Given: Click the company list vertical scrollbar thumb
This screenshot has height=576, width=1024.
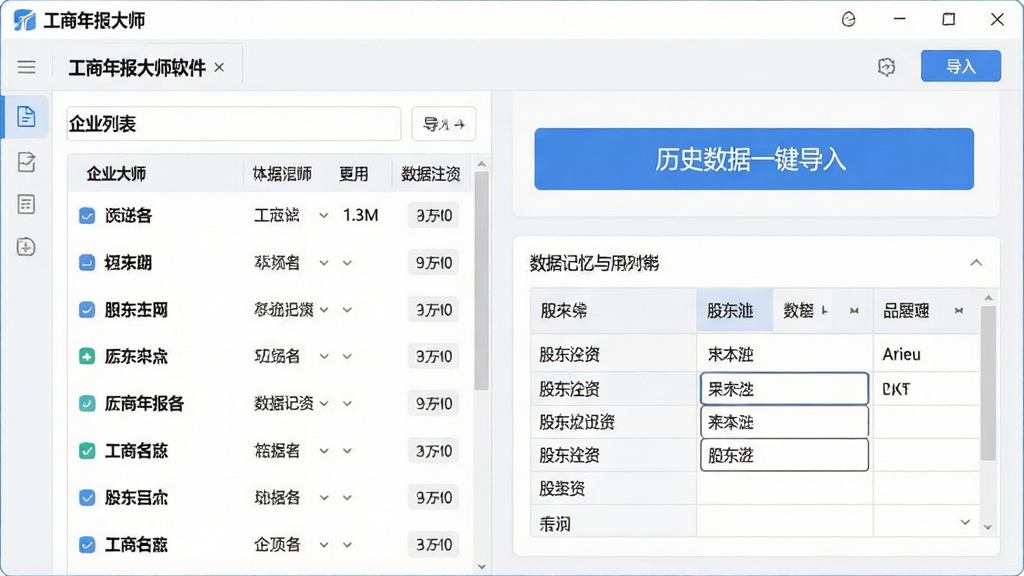Looking at the screenshot, I should point(481,281).
